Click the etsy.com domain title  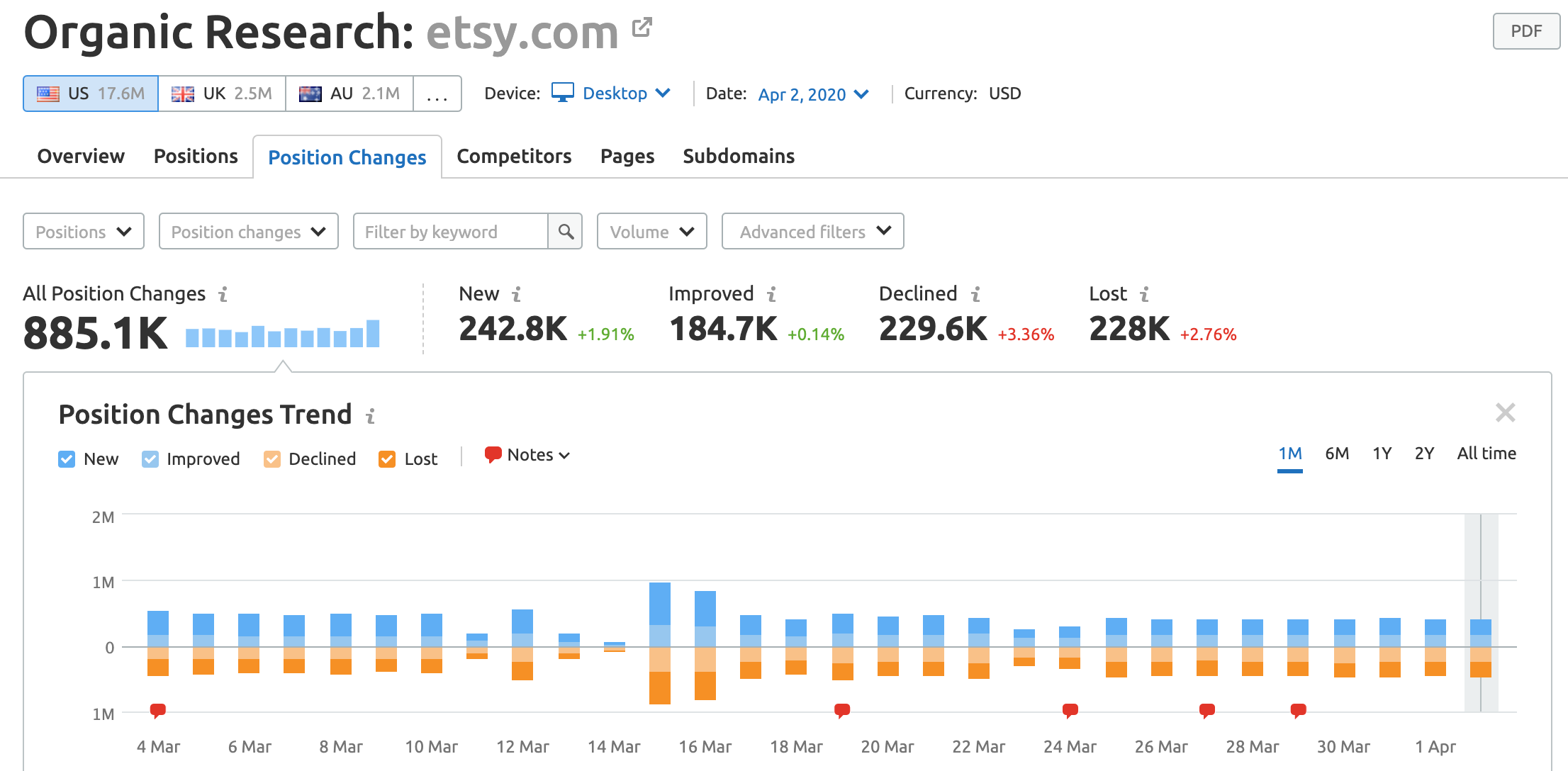pyautogui.click(x=522, y=33)
